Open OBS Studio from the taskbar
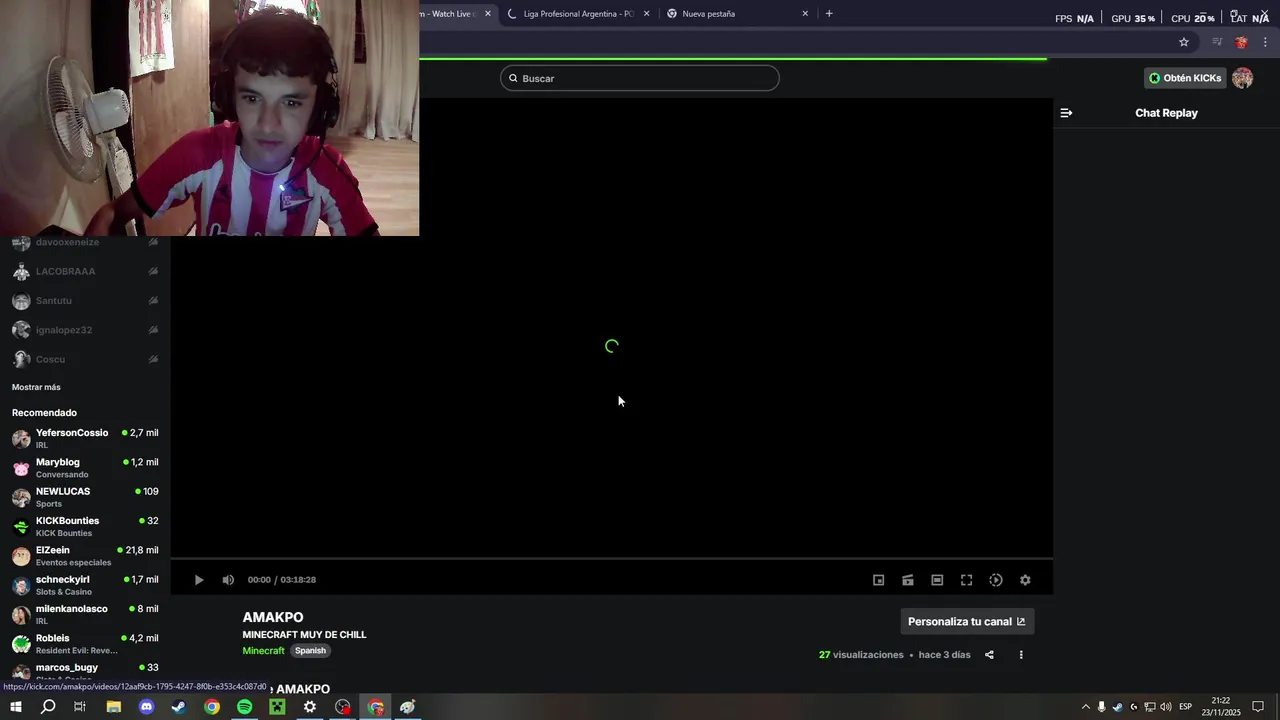The image size is (1280, 720). pyautogui.click(x=343, y=707)
